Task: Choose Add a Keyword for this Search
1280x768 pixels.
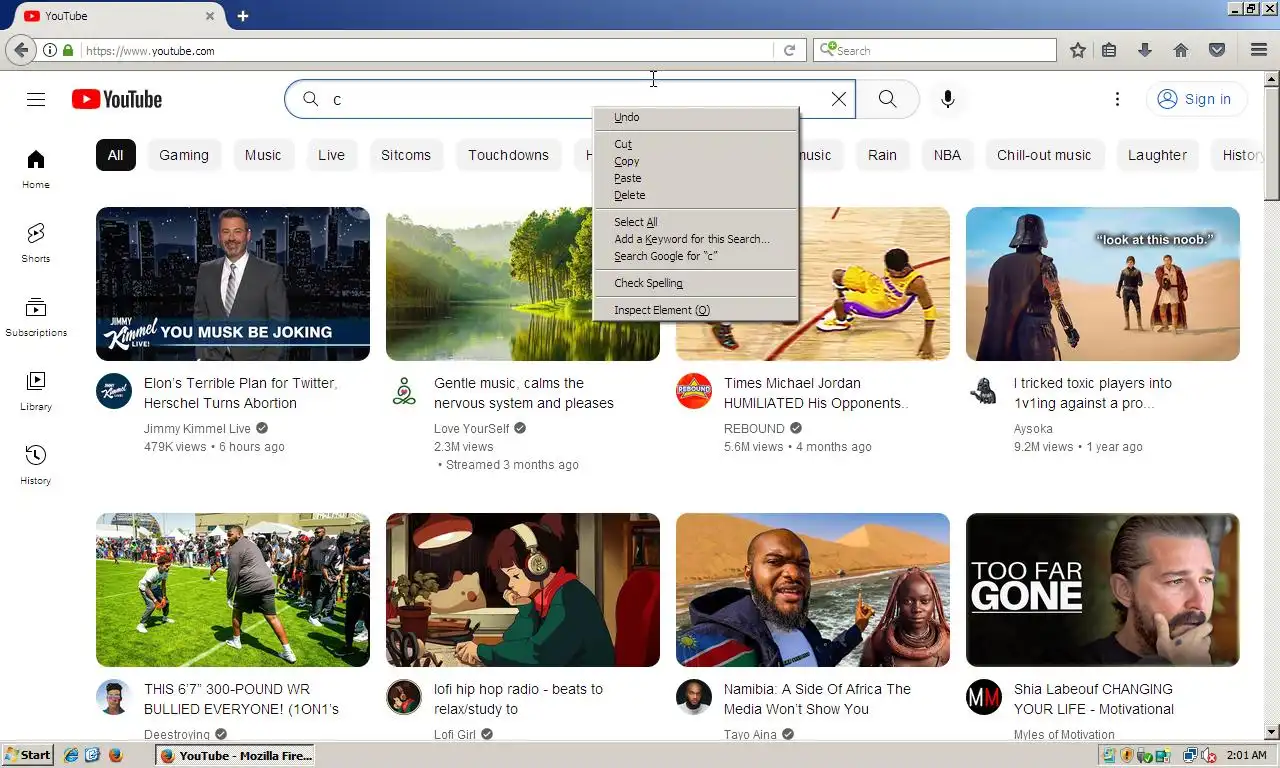Action: click(696, 239)
